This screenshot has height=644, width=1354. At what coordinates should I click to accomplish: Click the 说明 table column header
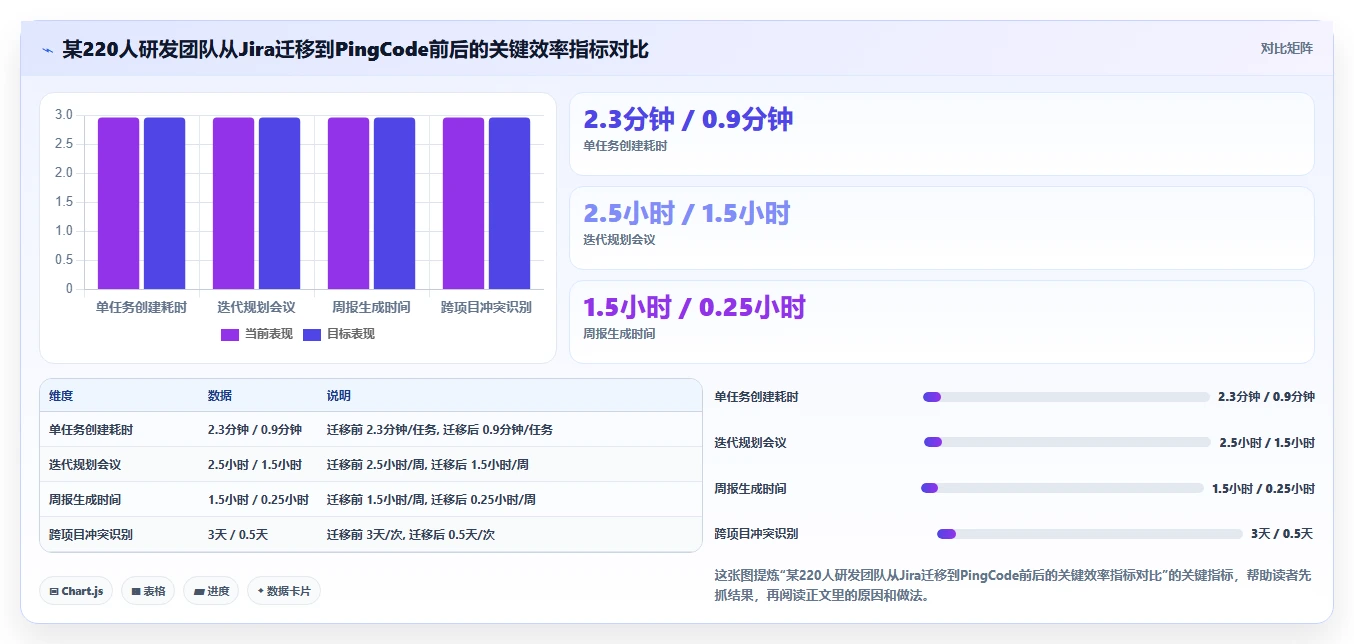[x=339, y=396]
